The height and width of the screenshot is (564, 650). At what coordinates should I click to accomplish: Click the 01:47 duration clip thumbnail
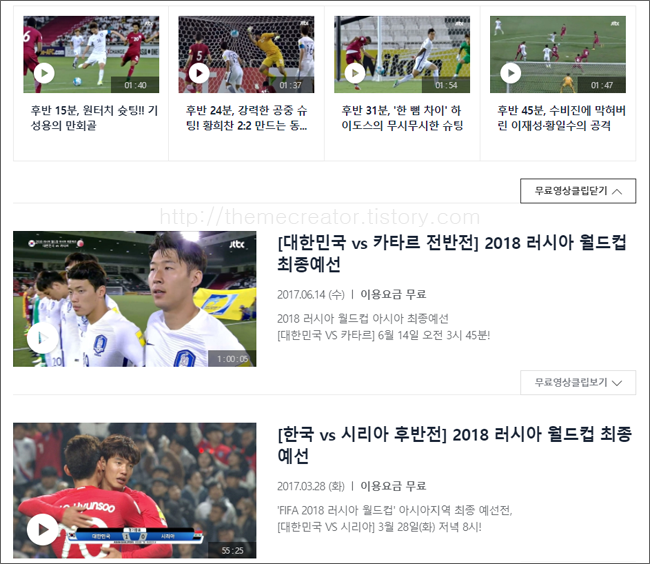click(x=558, y=54)
